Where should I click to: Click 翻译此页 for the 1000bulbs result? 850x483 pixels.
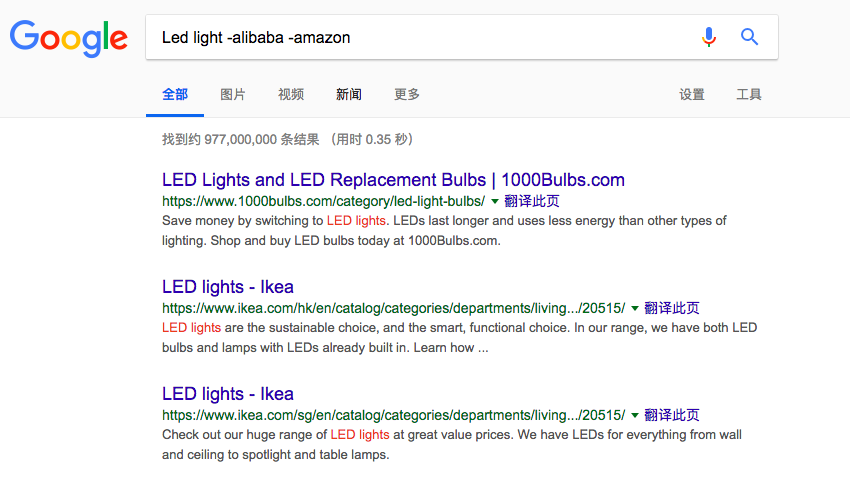(x=532, y=201)
